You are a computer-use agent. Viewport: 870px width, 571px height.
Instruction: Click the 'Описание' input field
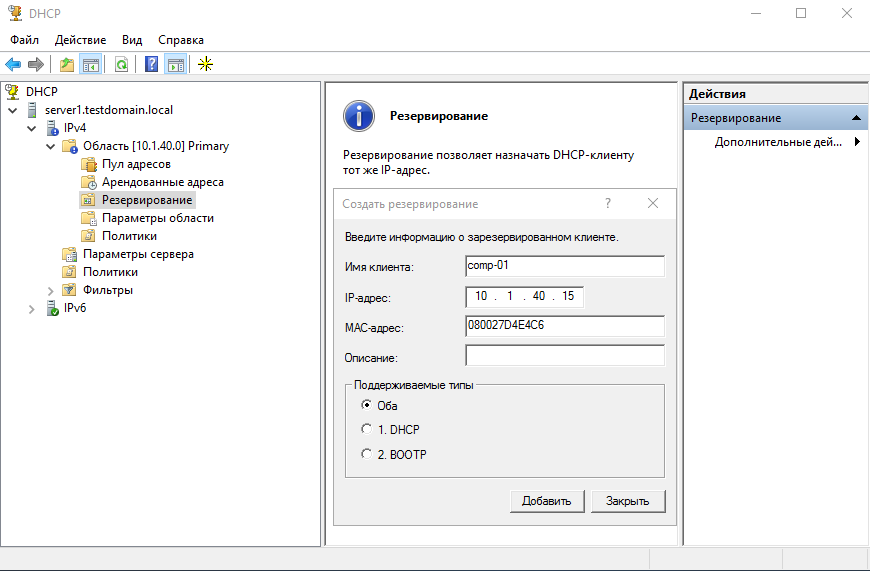pos(565,356)
